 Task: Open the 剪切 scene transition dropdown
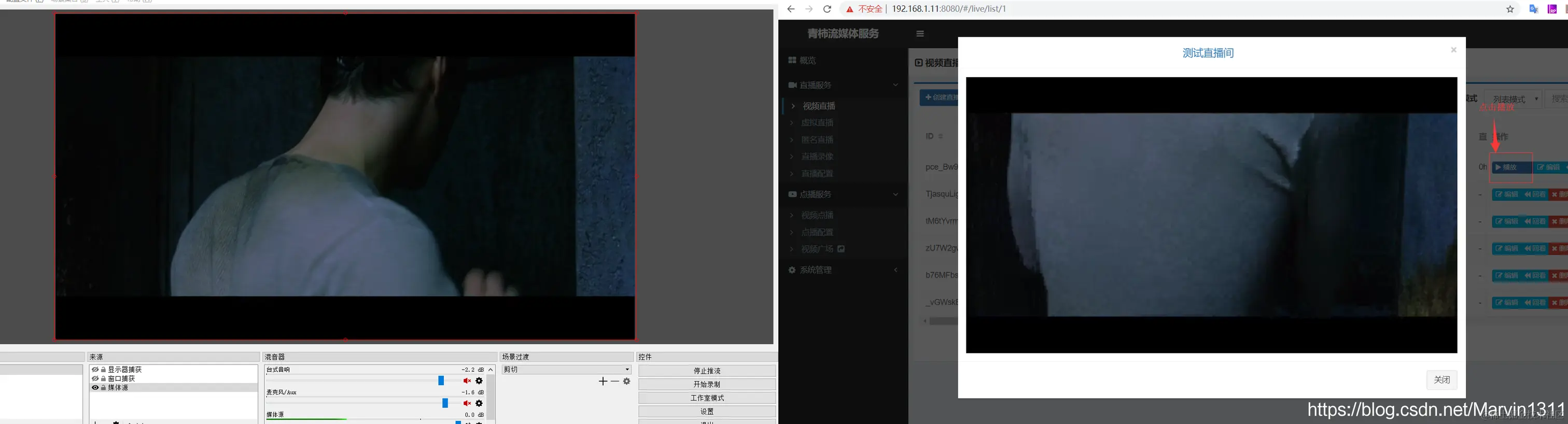click(x=566, y=370)
